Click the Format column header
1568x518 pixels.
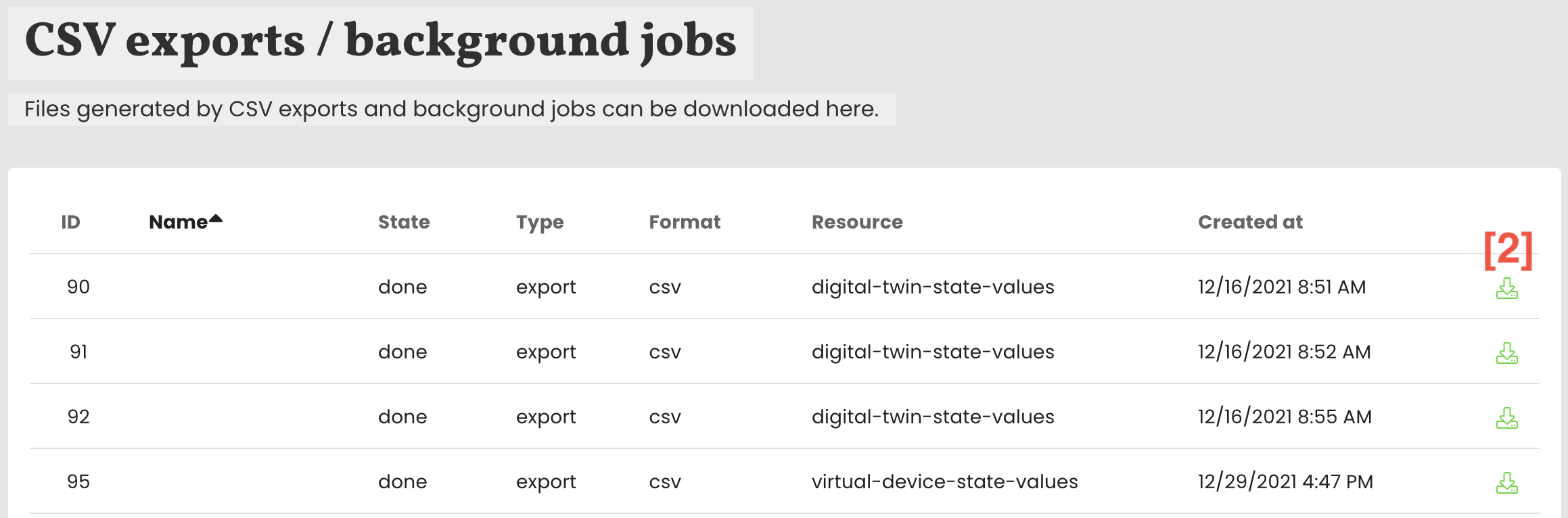click(x=684, y=222)
